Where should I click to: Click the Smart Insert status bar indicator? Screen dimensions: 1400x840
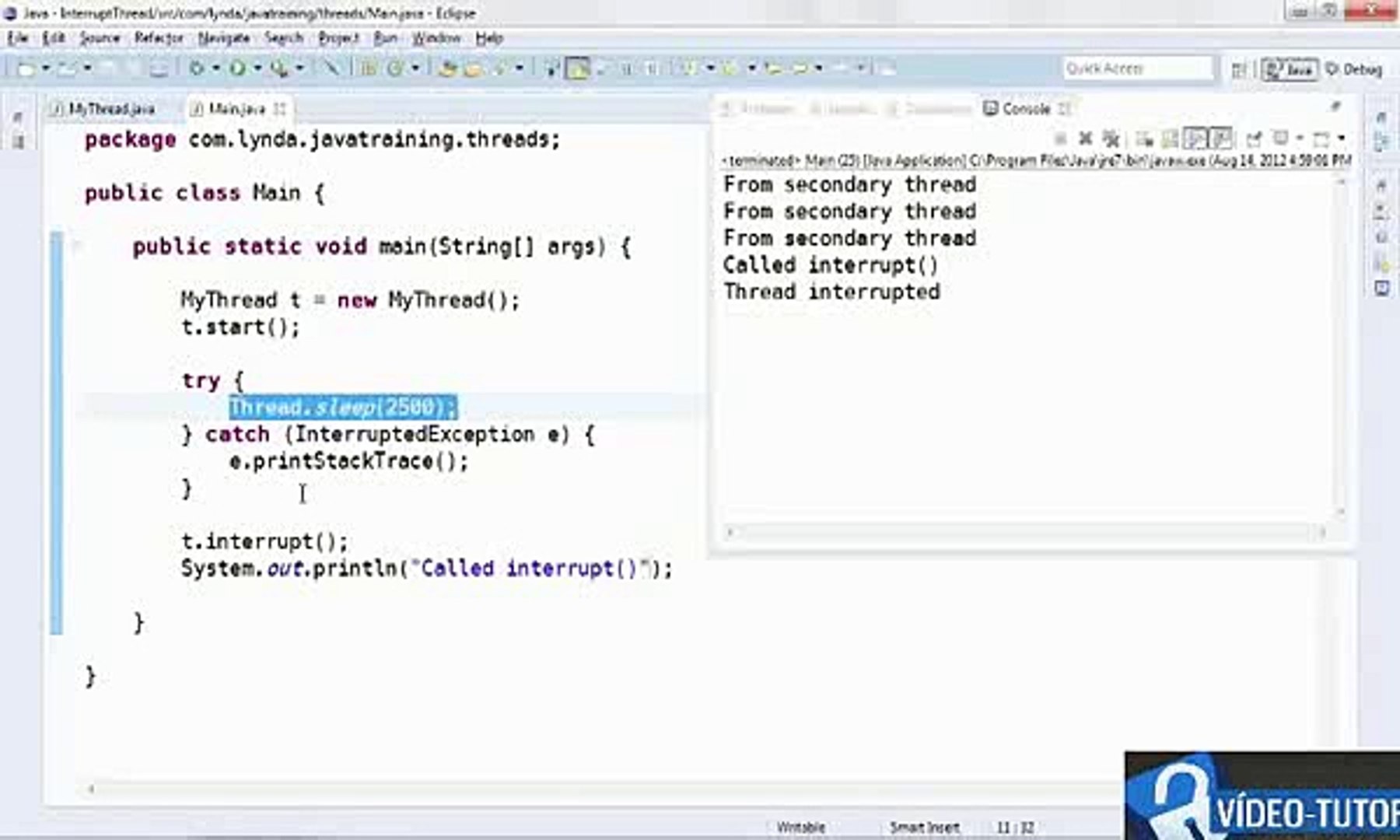(x=924, y=827)
